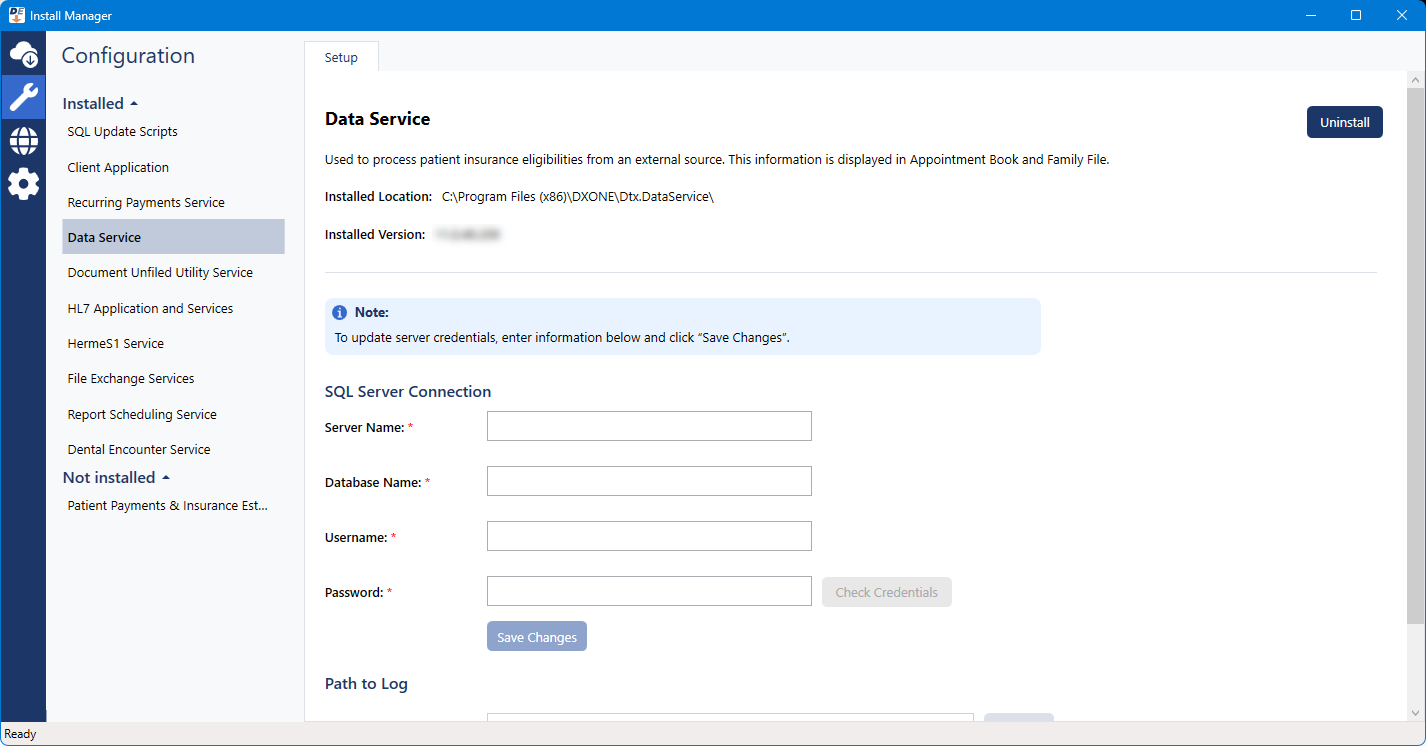Open the gear settings icon
This screenshot has height=746, width=1426.
coord(23,184)
